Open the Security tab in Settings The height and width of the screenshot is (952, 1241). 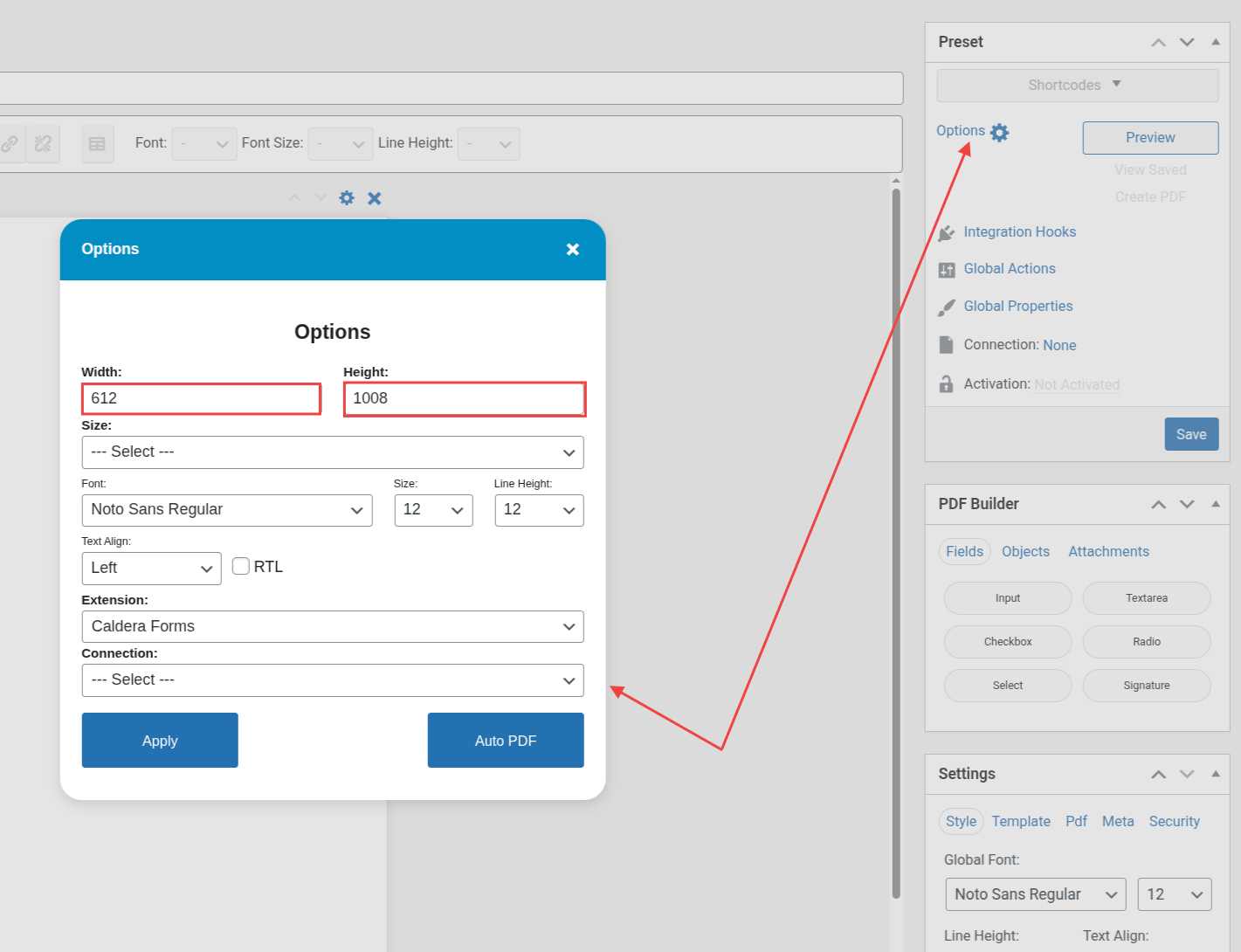[1174, 822]
